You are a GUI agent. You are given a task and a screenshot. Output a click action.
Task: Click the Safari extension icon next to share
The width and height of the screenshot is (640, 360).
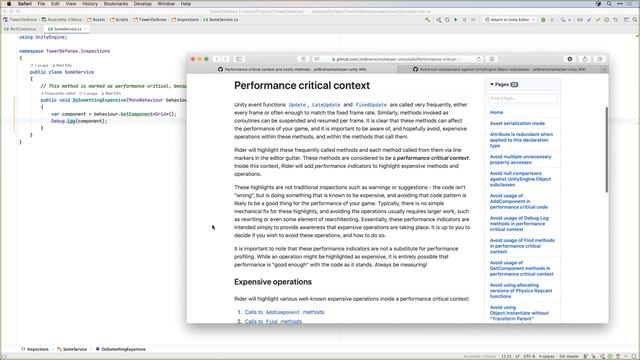click(x=570, y=59)
